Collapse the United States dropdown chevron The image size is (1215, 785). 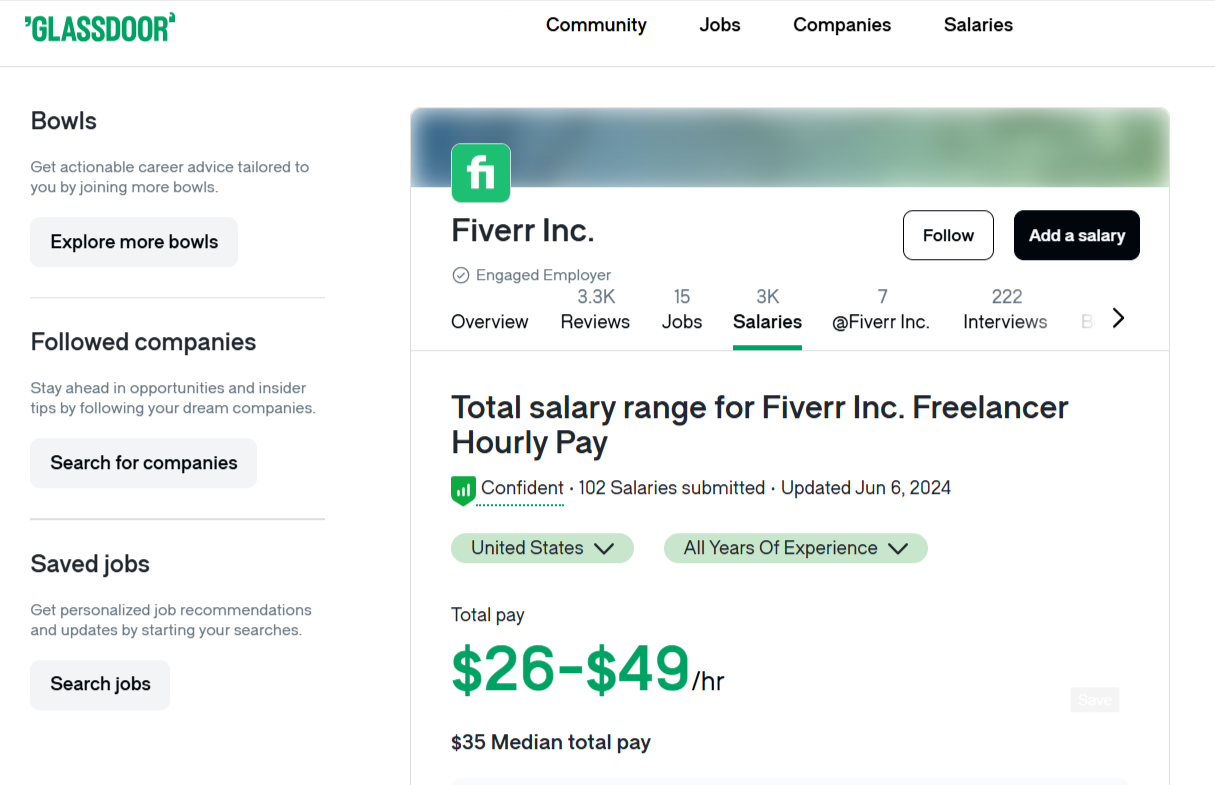click(604, 548)
